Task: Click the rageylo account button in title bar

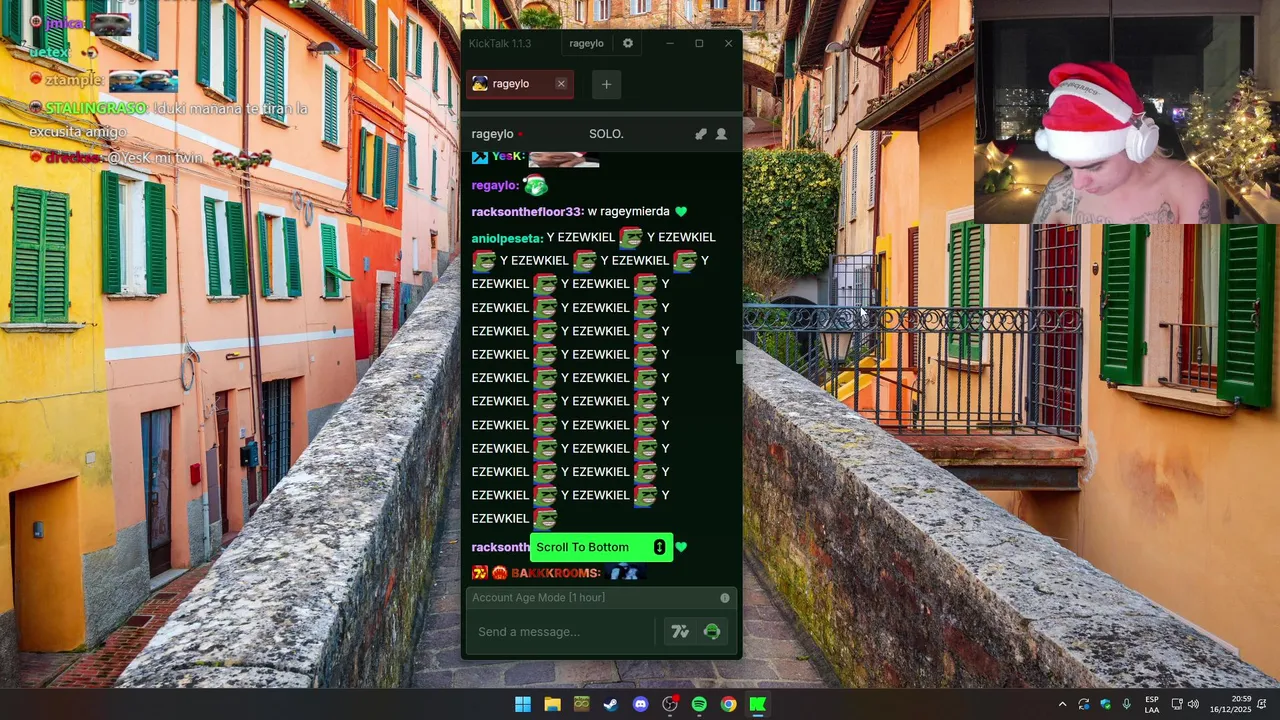Action: [x=586, y=44]
